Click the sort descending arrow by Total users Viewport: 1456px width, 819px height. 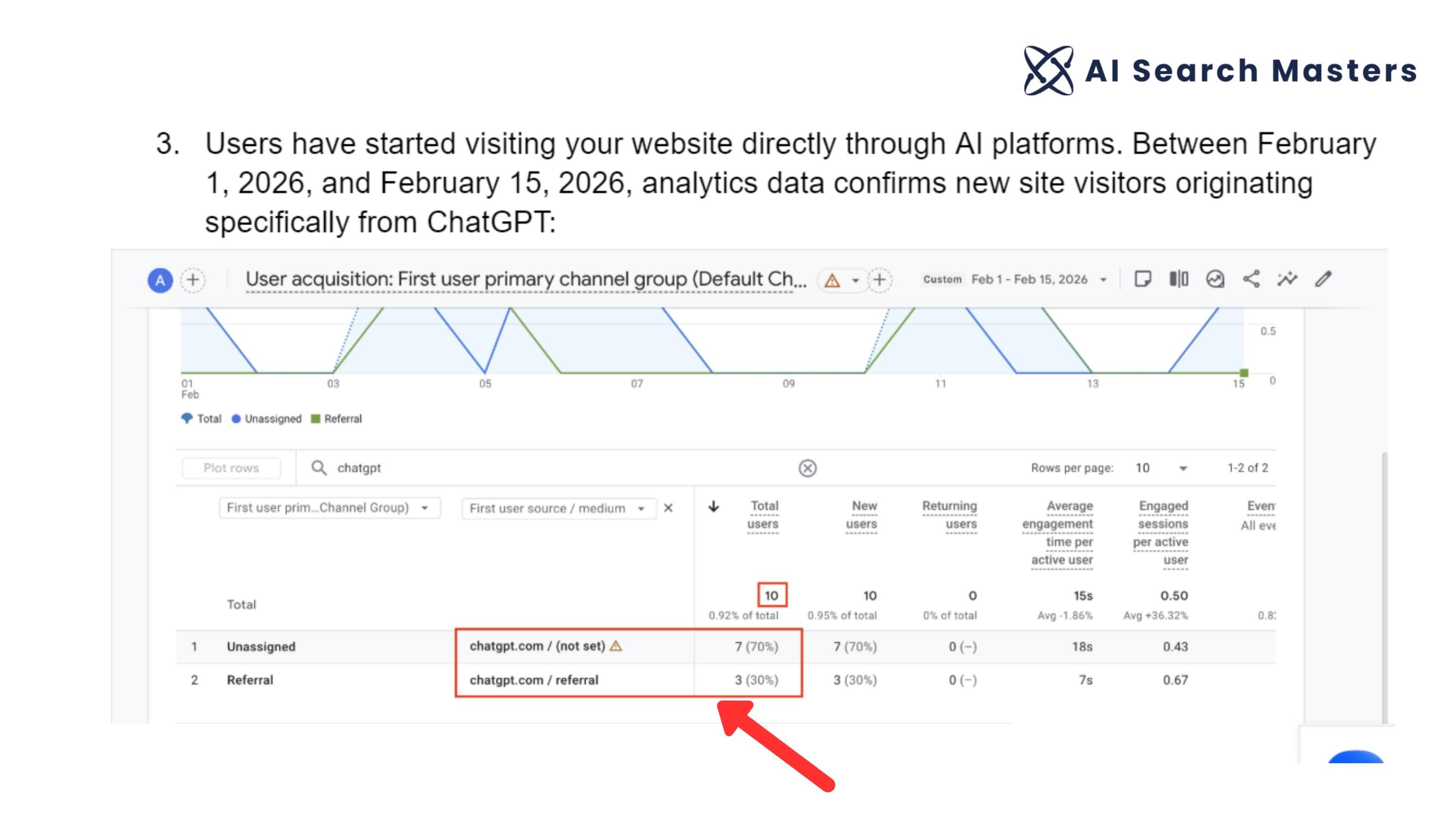coord(714,507)
